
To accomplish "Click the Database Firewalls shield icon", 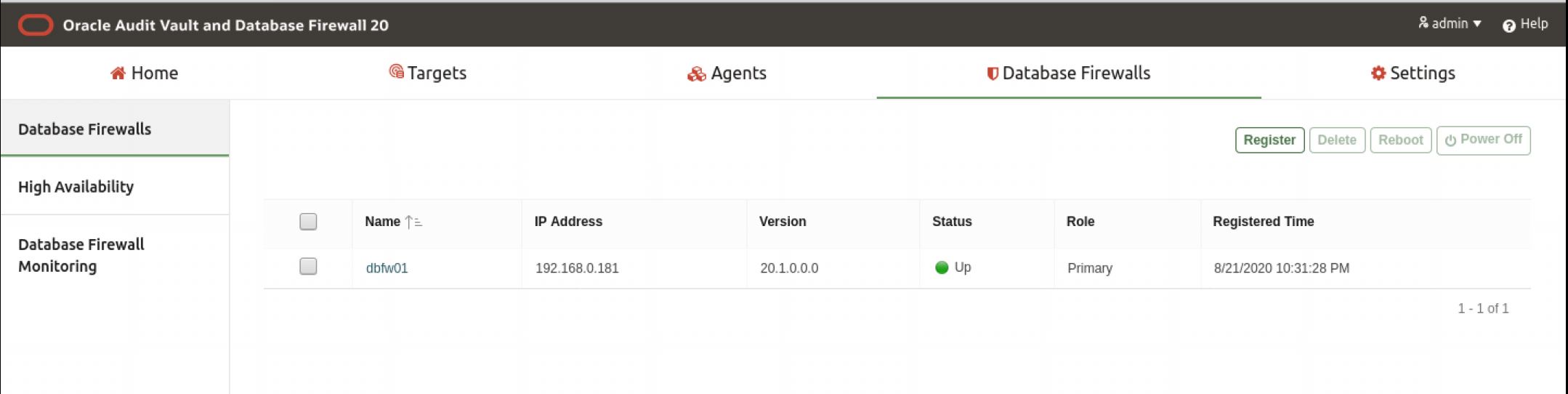I will coord(992,73).
